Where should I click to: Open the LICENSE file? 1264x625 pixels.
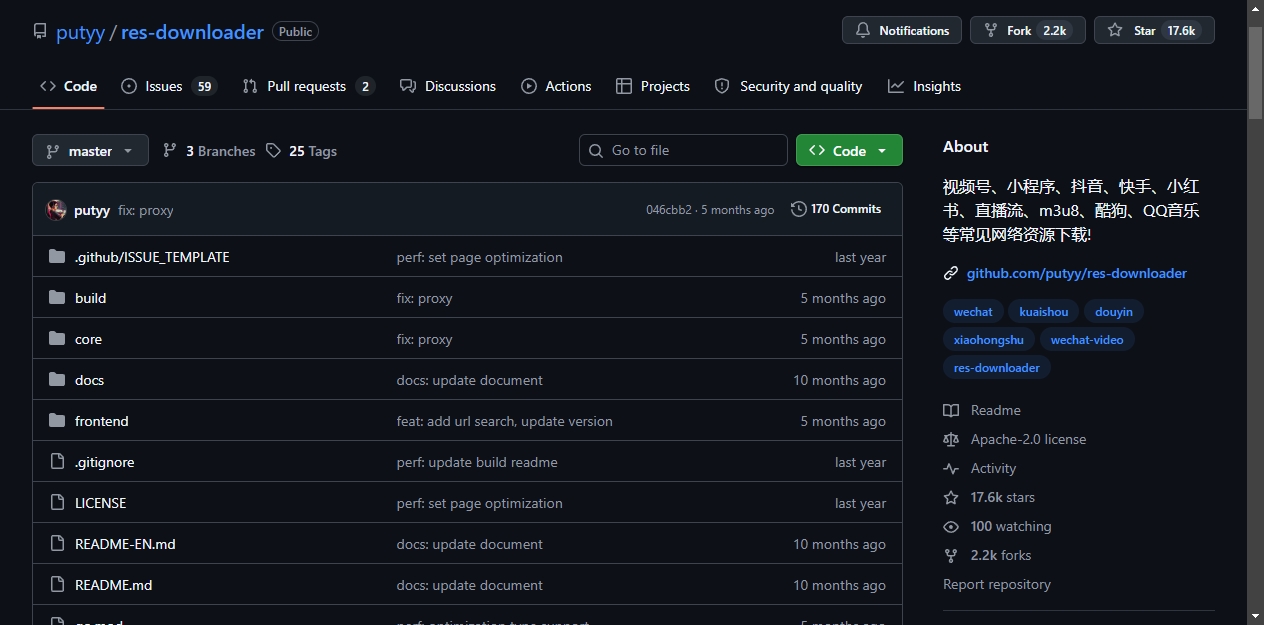tap(100, 503)
